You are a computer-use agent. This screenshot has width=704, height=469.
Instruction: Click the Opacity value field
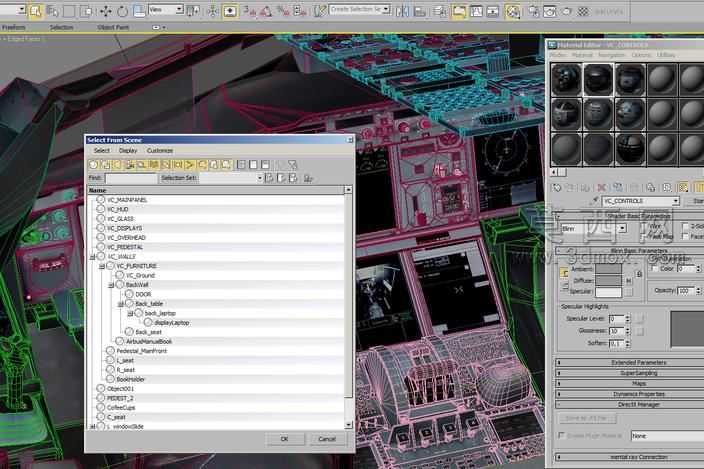686,291
